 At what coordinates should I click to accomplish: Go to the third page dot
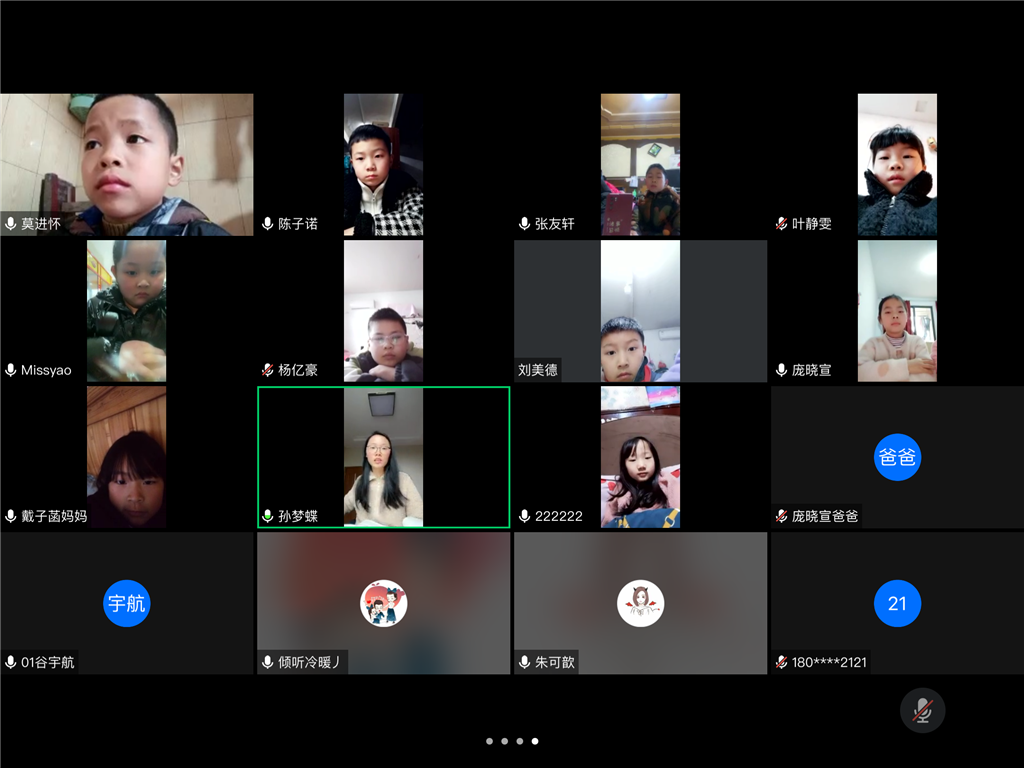pyautogui.click(x=520, y=741)
